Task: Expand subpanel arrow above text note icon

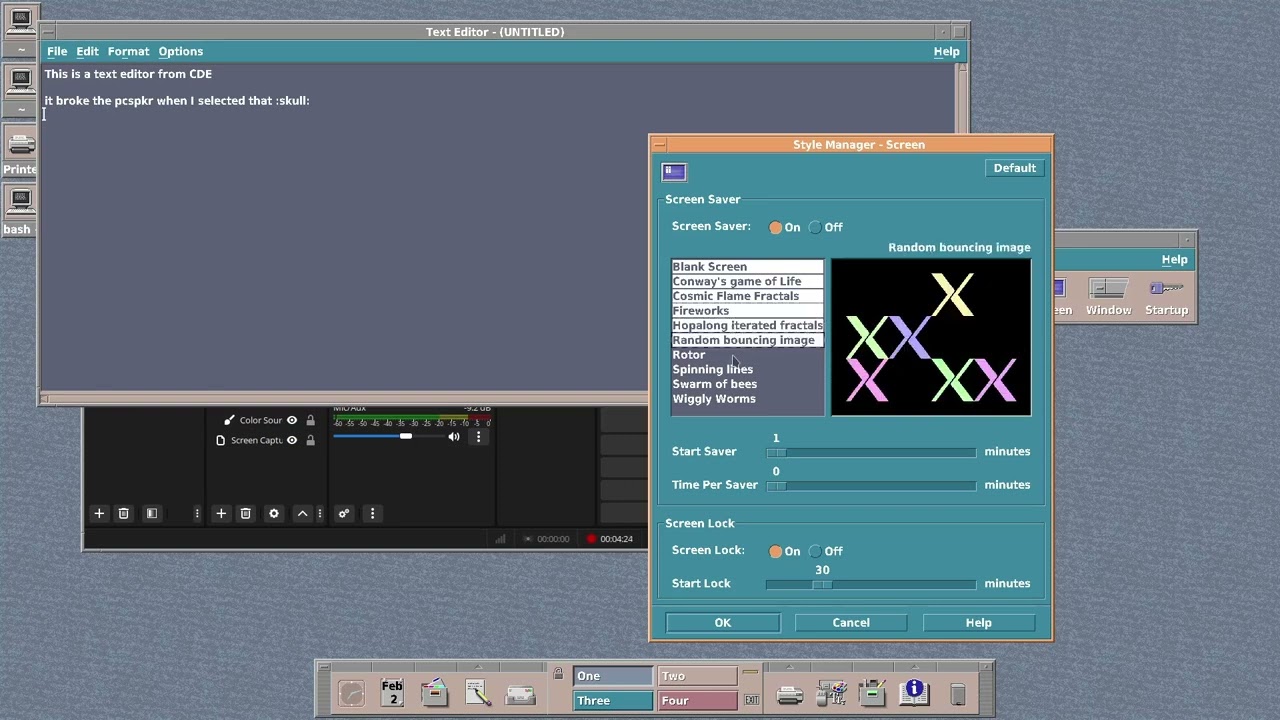Action: [477, 668]
